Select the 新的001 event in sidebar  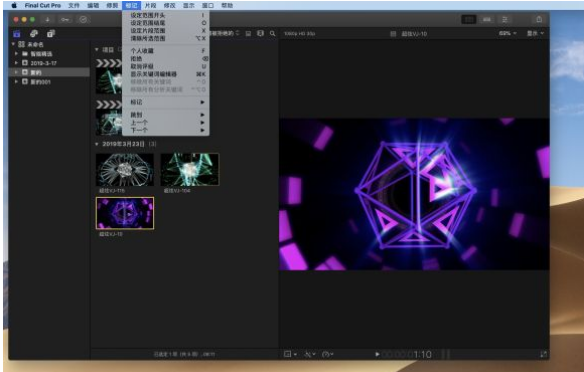tap(40, 82)
